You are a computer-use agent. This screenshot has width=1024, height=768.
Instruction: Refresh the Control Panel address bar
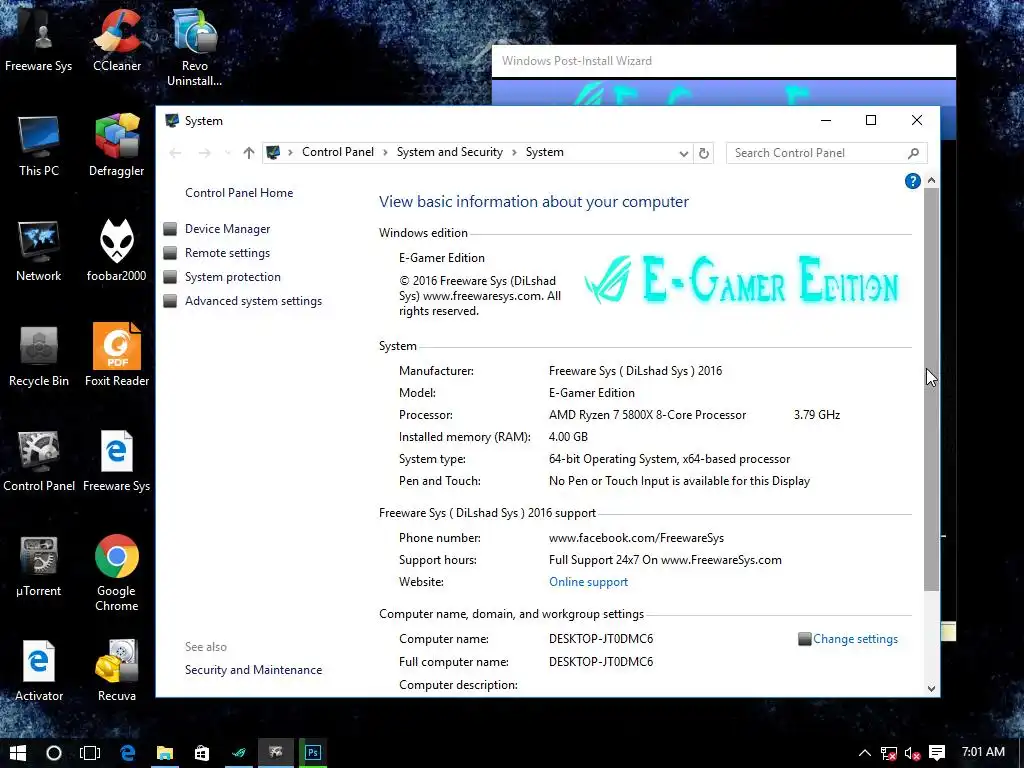point(703,153)
